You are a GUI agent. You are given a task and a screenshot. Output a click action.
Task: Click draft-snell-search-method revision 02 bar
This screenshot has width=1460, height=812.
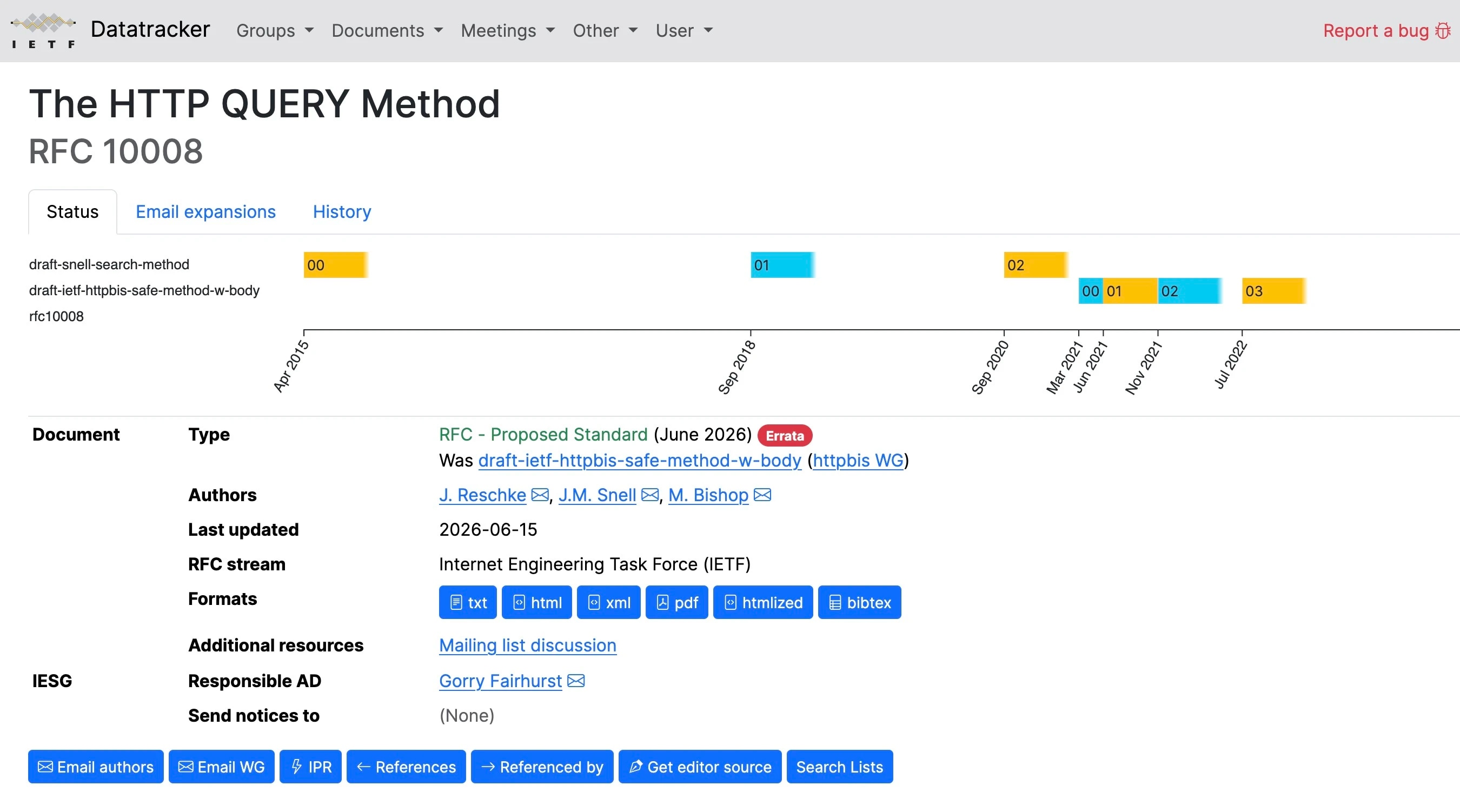1036,265
